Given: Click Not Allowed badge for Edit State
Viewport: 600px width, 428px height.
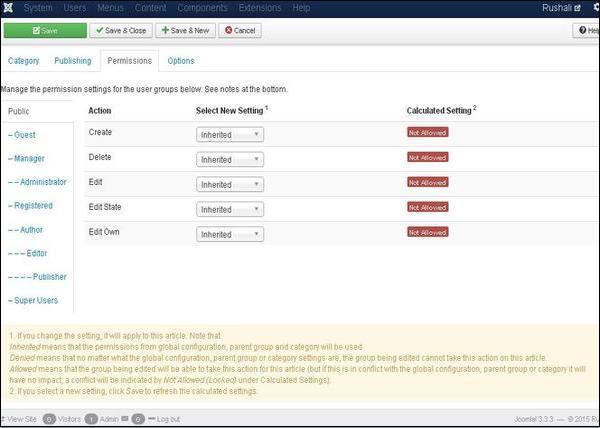Looking at the screenshot, I should tap(427, 207).
